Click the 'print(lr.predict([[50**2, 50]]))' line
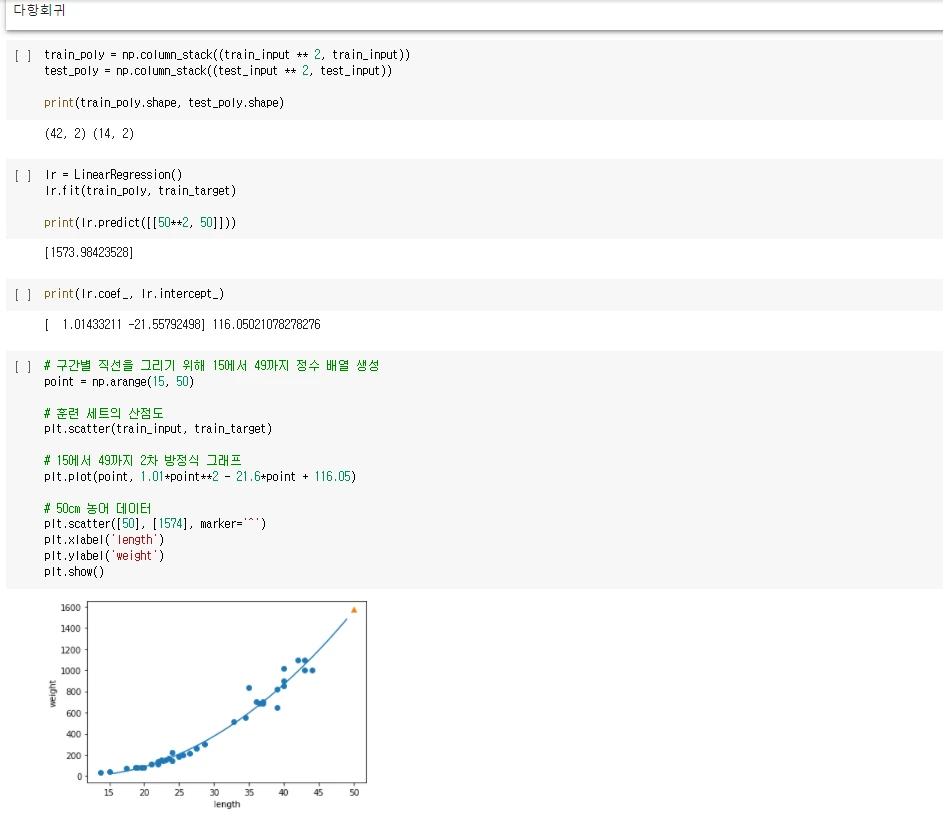 pos(140,223)
